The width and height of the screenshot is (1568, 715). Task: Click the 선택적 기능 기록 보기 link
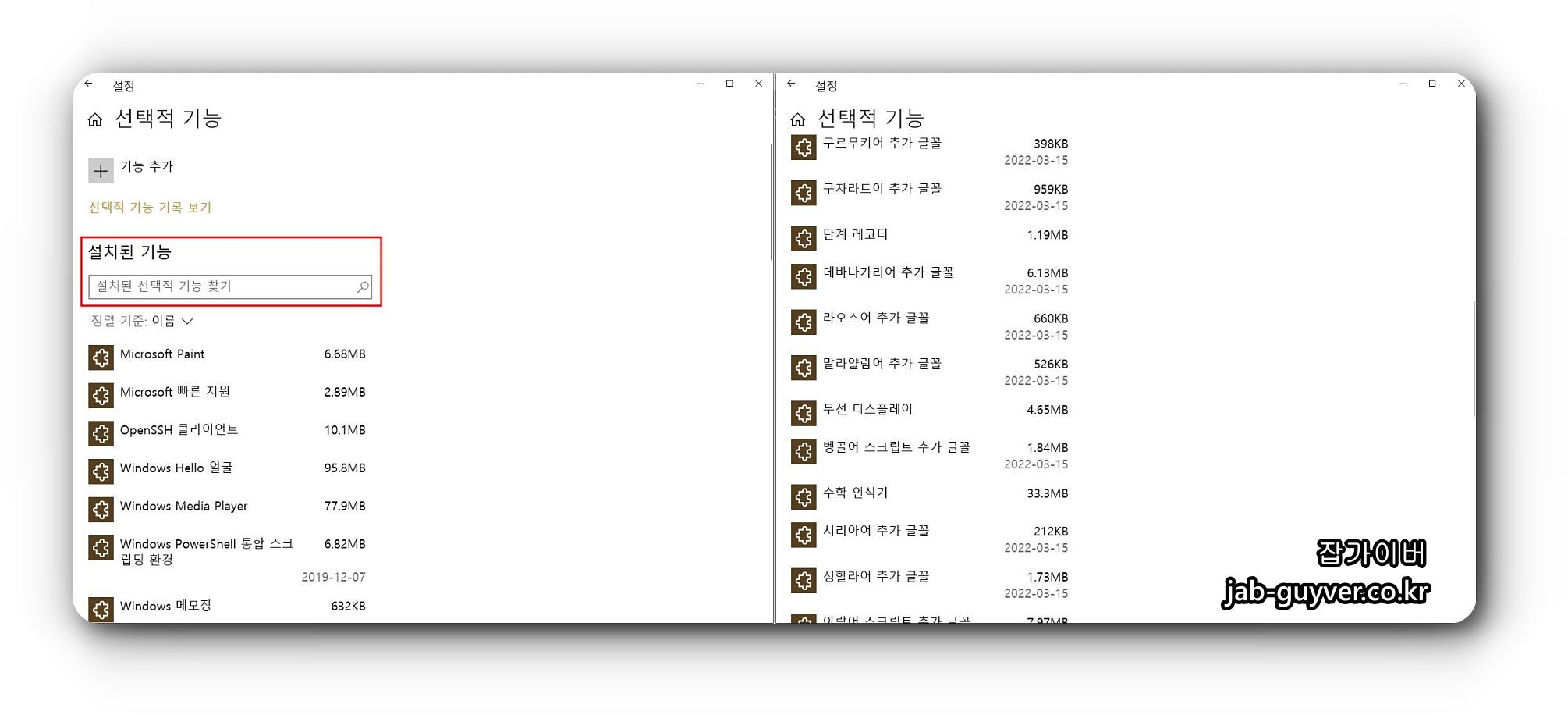click(148, 207)
